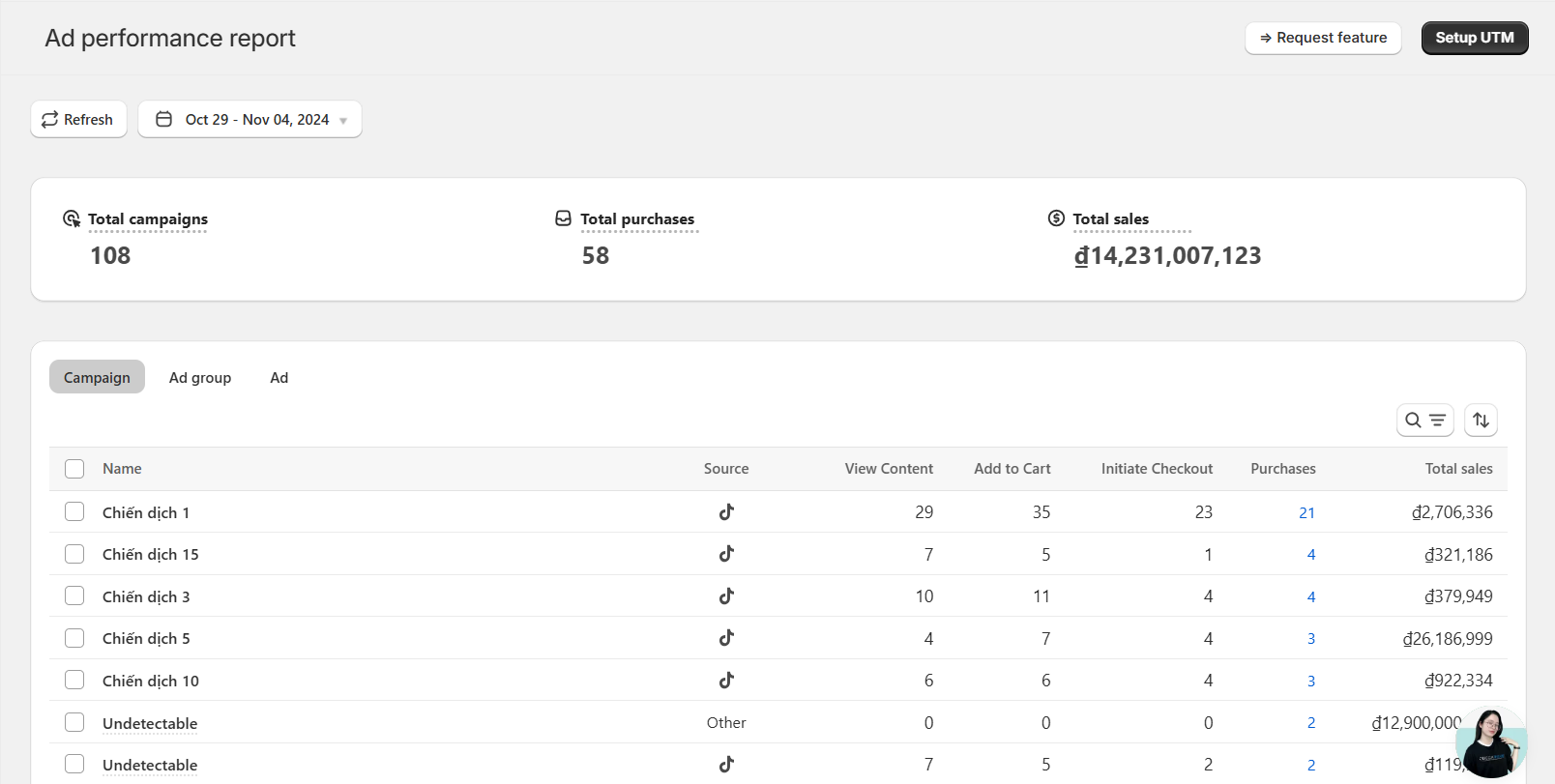Tick the select-all checkbox in table header
Screen dimensions: 1555x784
pos(74,469)
